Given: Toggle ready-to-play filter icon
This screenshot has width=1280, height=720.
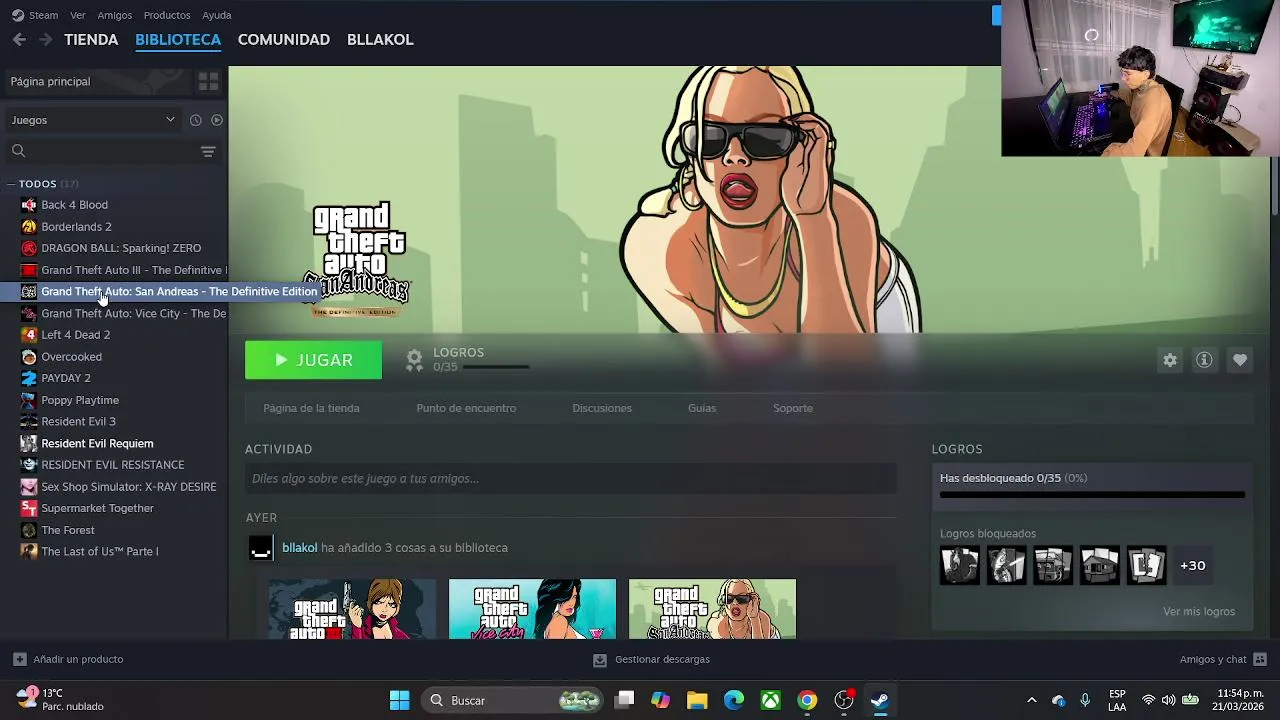Looking at the screenshot, I should pos(216,120).
